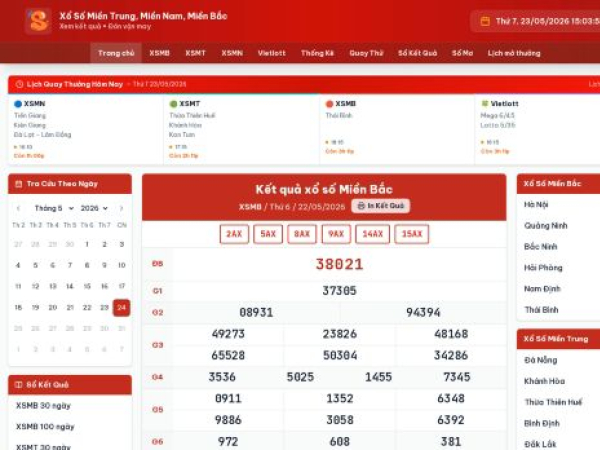This screenshot has width=600, height=450.
Task: Open the Vietlott navigation tab
Action: [x=271, y=53]
